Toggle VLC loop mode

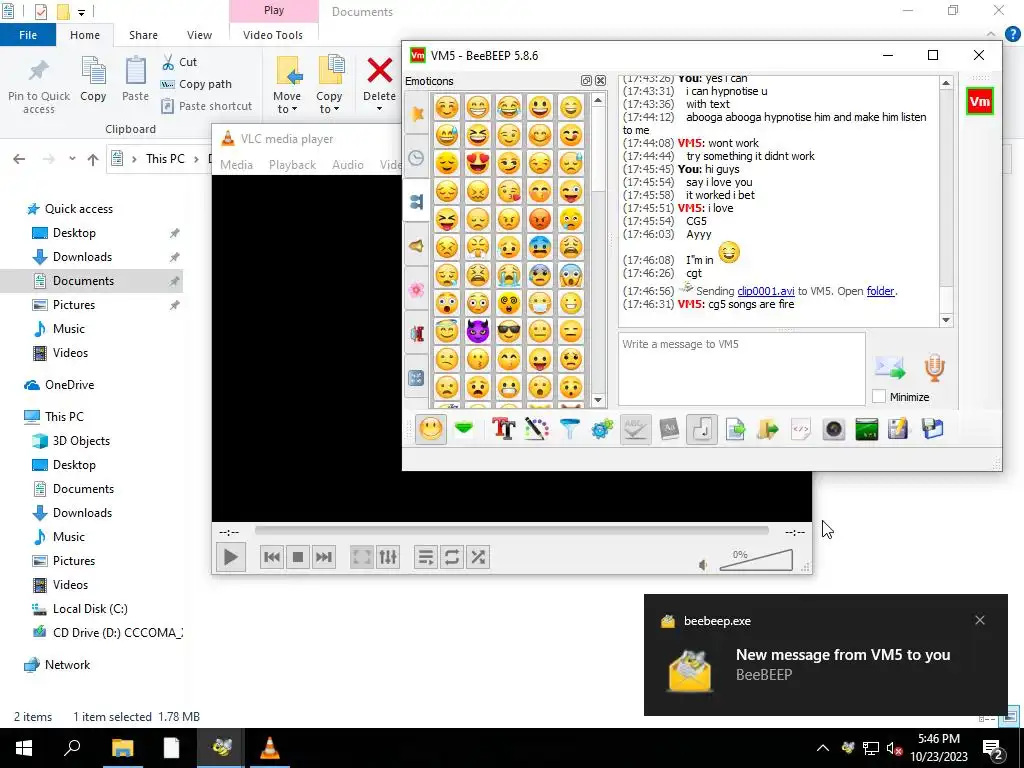[x=452, y=557]
